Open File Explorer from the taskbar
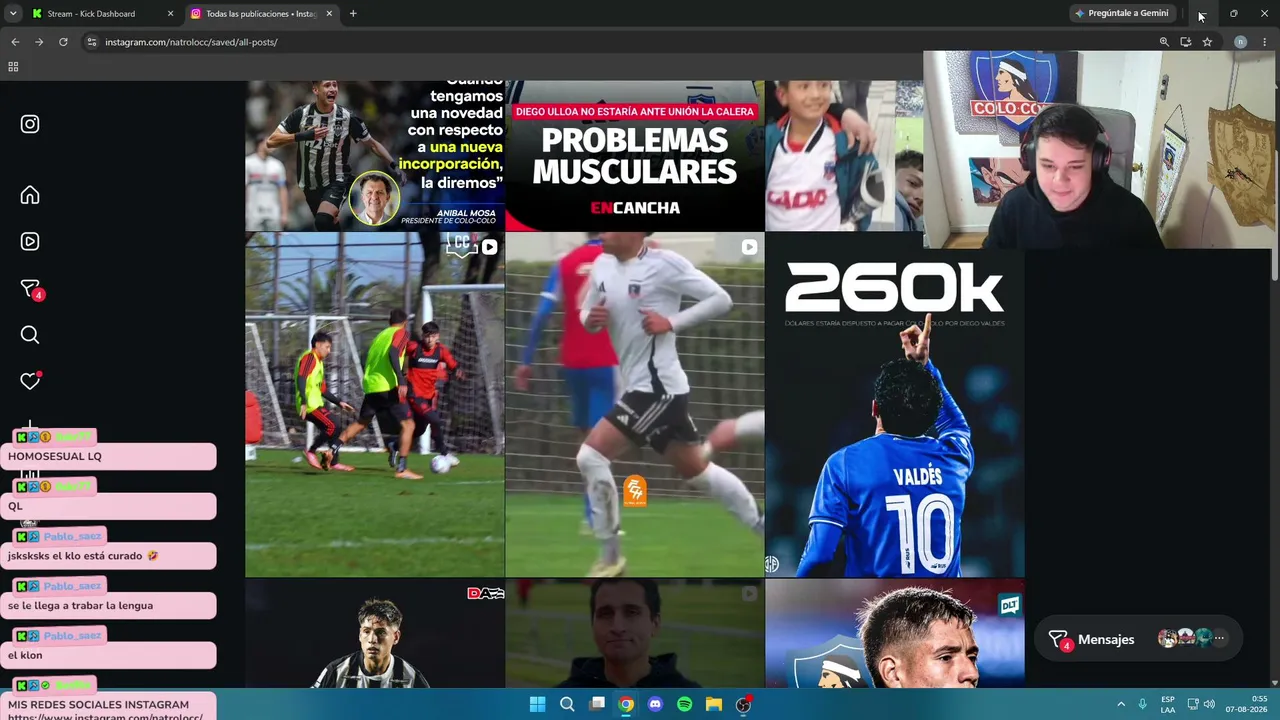Image resolution: width=1280 pixels, height=720 pixels. click(714, 704)
